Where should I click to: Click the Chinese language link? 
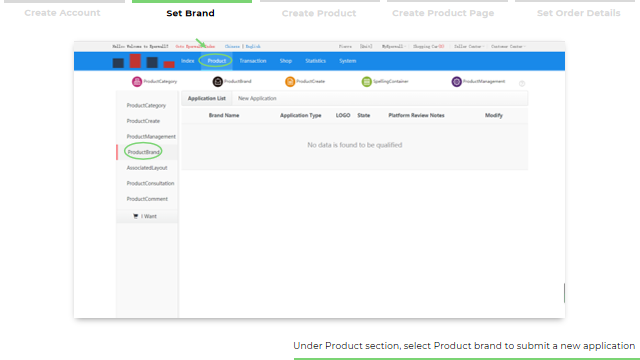tap(232, 47)
